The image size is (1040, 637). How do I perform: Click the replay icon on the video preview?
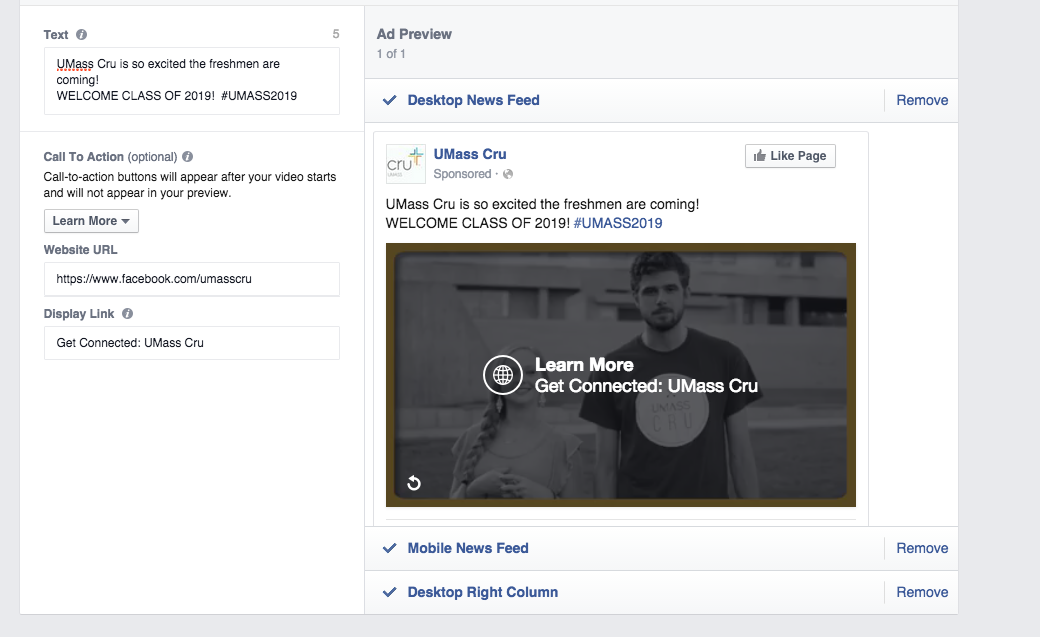tap(414, 482)
